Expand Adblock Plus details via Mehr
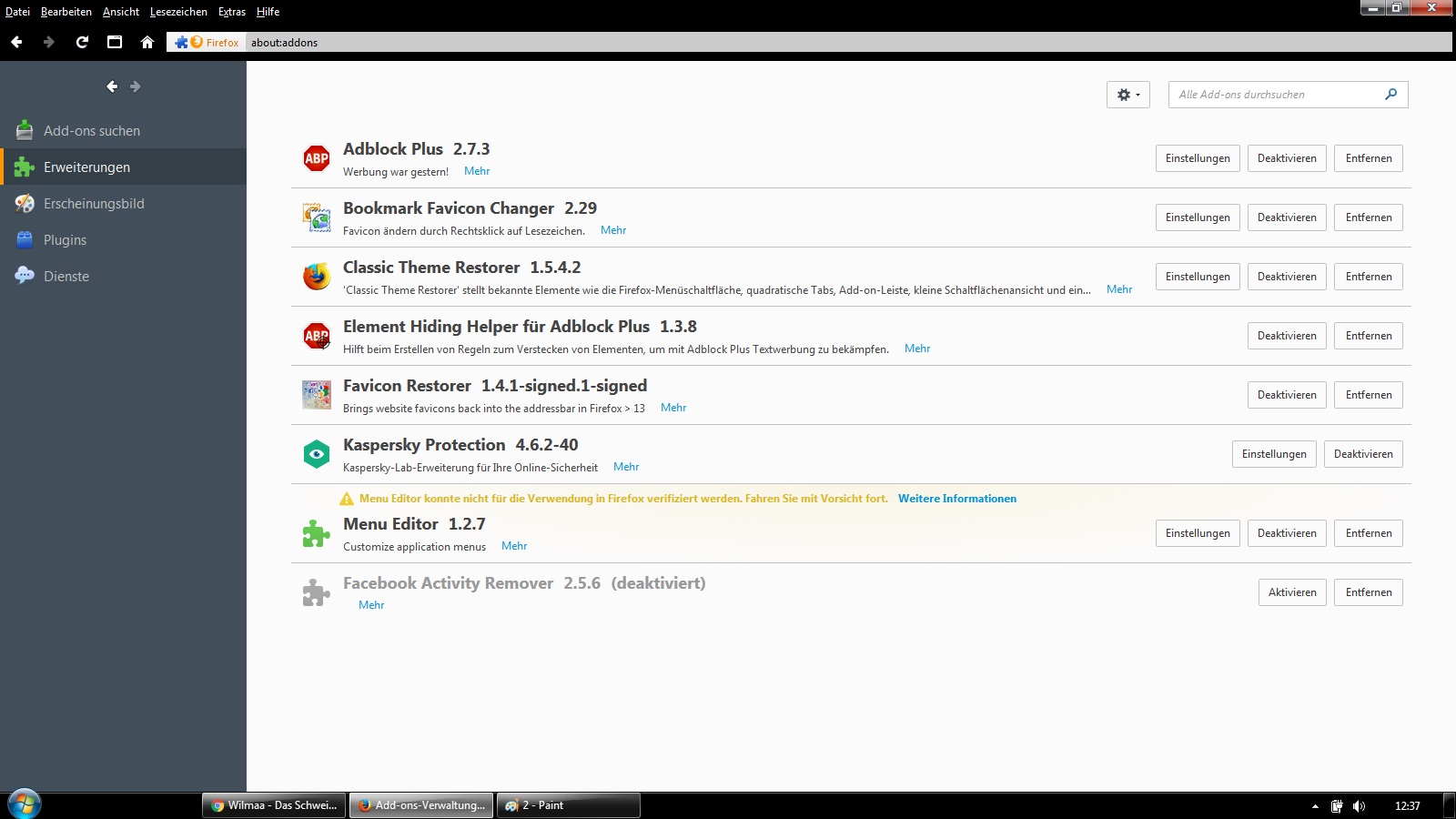 tap(477, 171)
